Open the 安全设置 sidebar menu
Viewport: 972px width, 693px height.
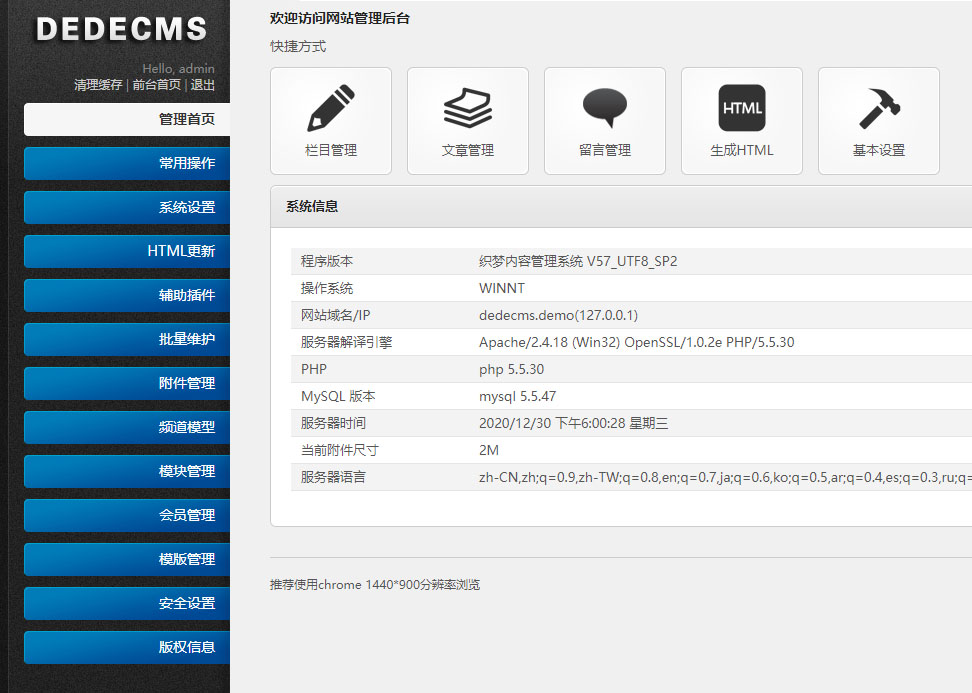click(x=127, y=603)
